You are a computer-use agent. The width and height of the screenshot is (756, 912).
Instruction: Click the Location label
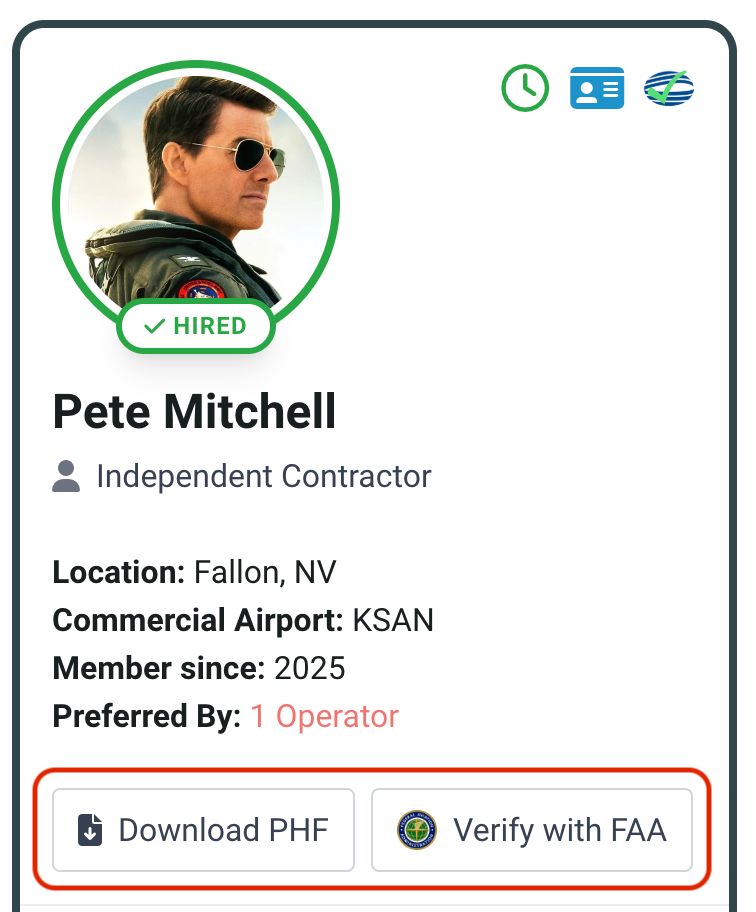pyautogui.click(x=118, y=572)
